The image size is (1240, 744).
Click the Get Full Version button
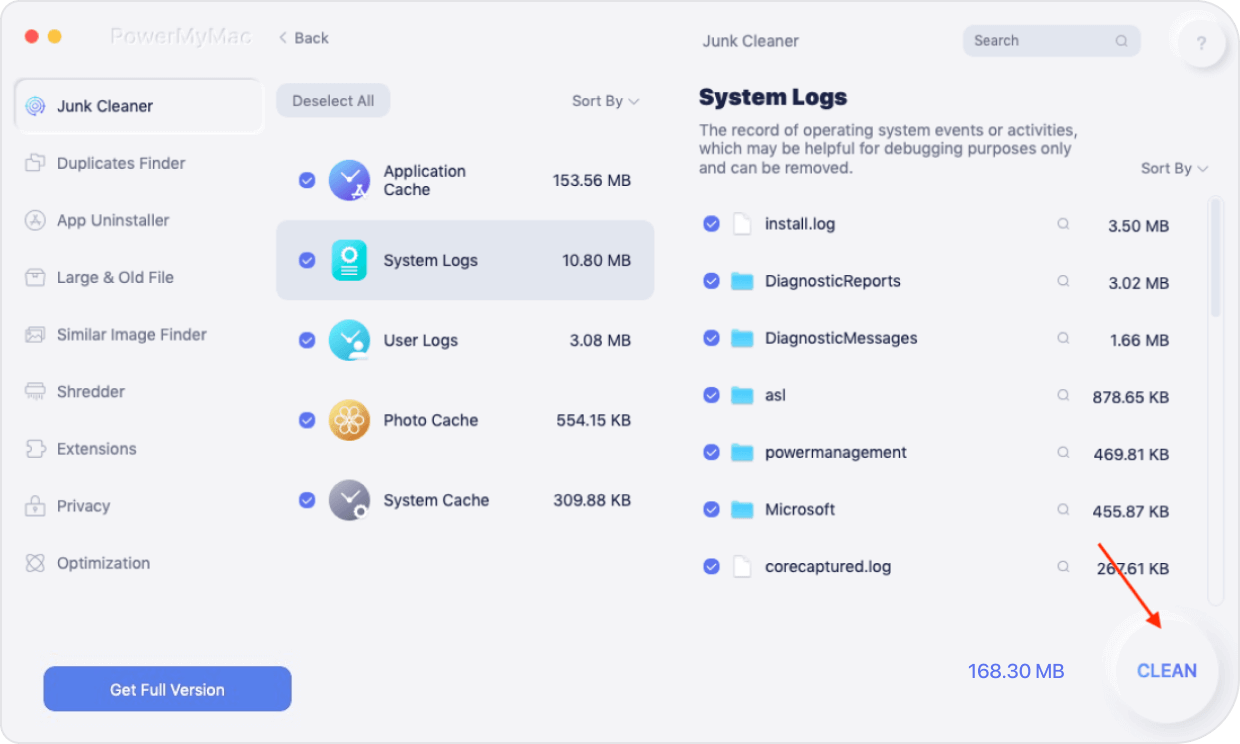tap(167, 689)
